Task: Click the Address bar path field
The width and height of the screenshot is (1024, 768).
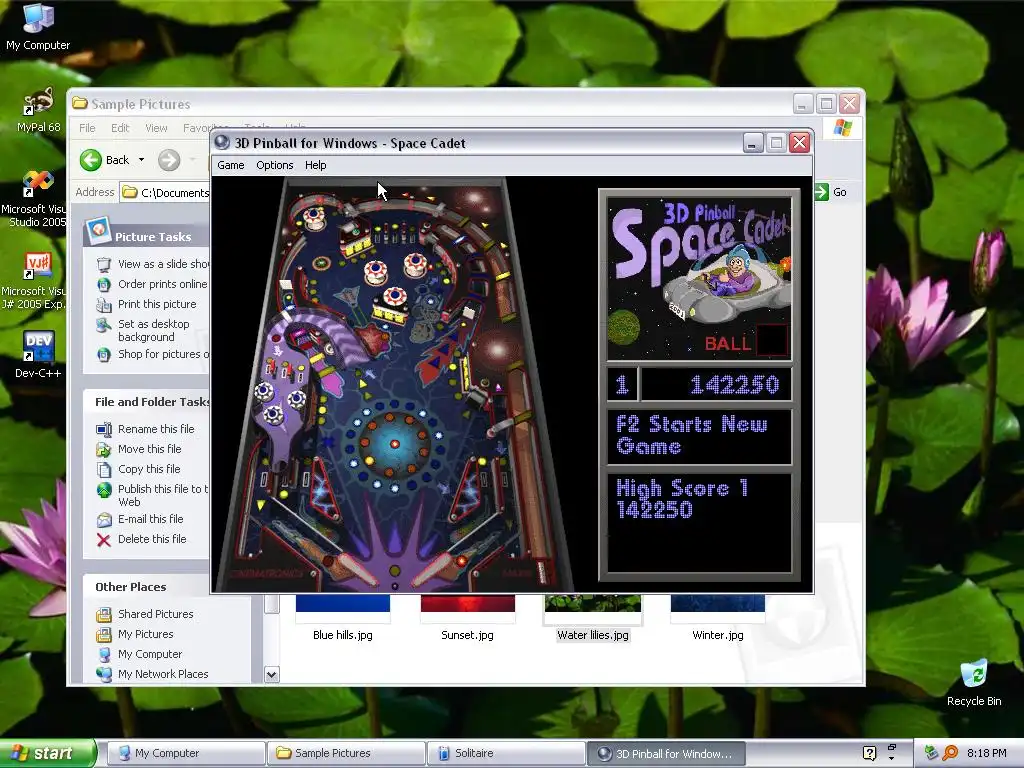Action: click(x=165, y=192)
